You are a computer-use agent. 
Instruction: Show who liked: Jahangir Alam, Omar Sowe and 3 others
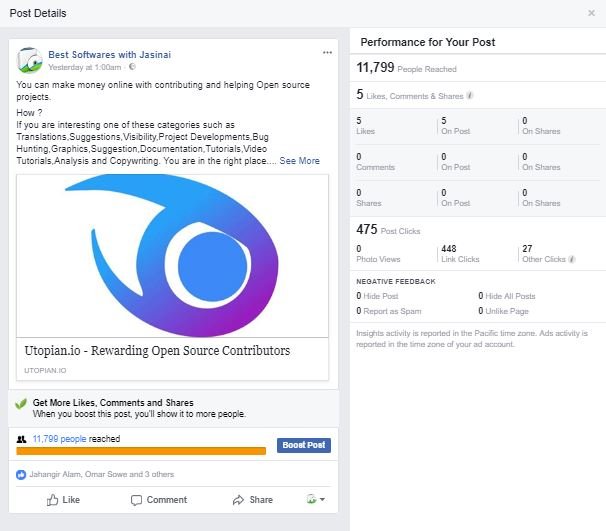(x=102, y=474)
